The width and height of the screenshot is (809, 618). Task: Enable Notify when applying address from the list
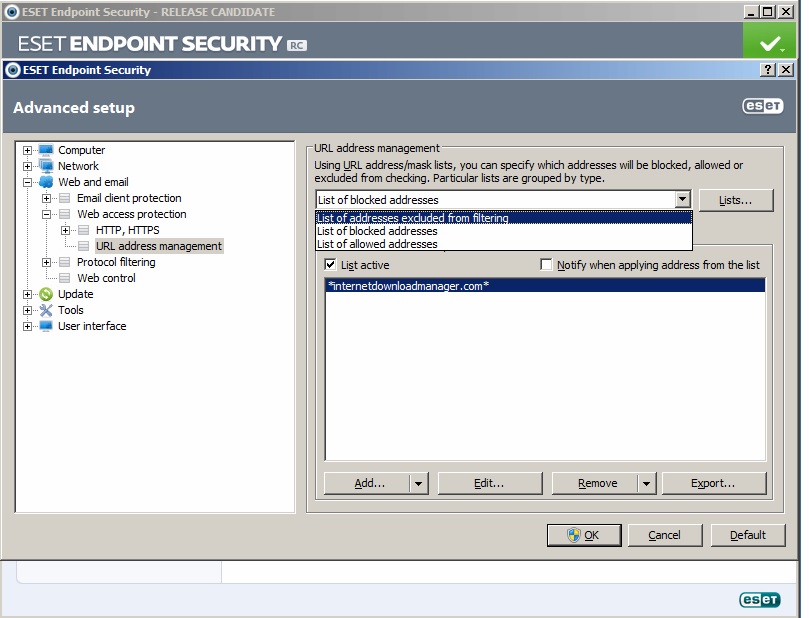(x=546, y=265)
